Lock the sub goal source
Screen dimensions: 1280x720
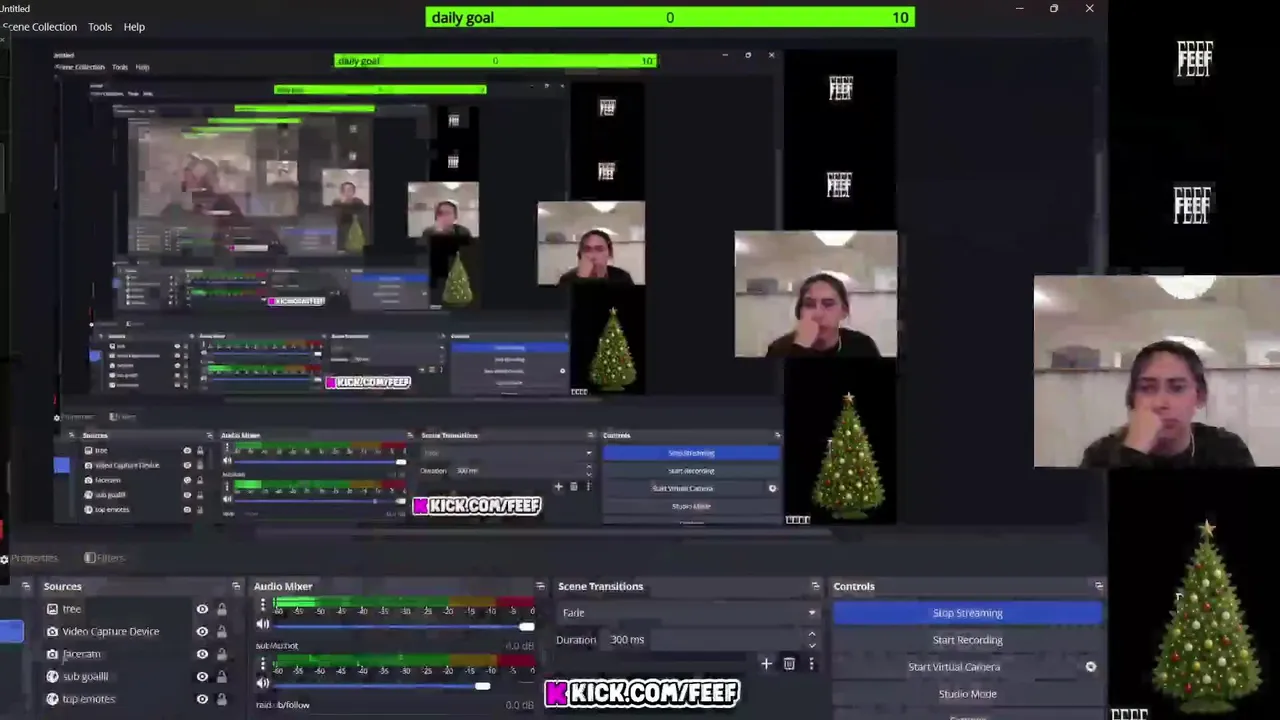coord(222,676)
